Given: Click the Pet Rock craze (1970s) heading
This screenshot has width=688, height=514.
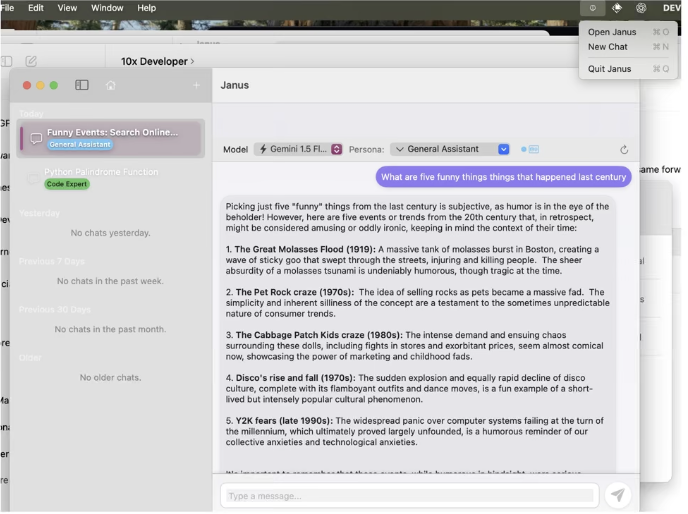Looking at the screenshot, I should [x=295, y=292].
